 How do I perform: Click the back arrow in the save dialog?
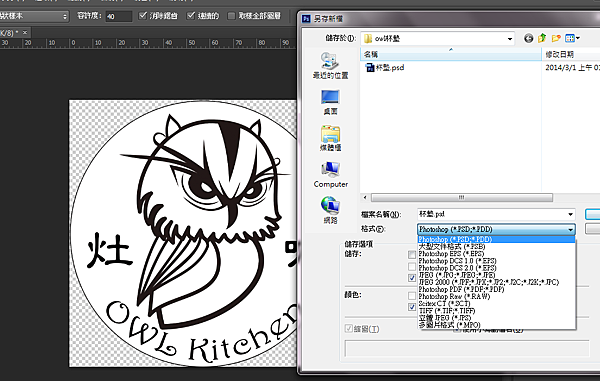(528, 38)
